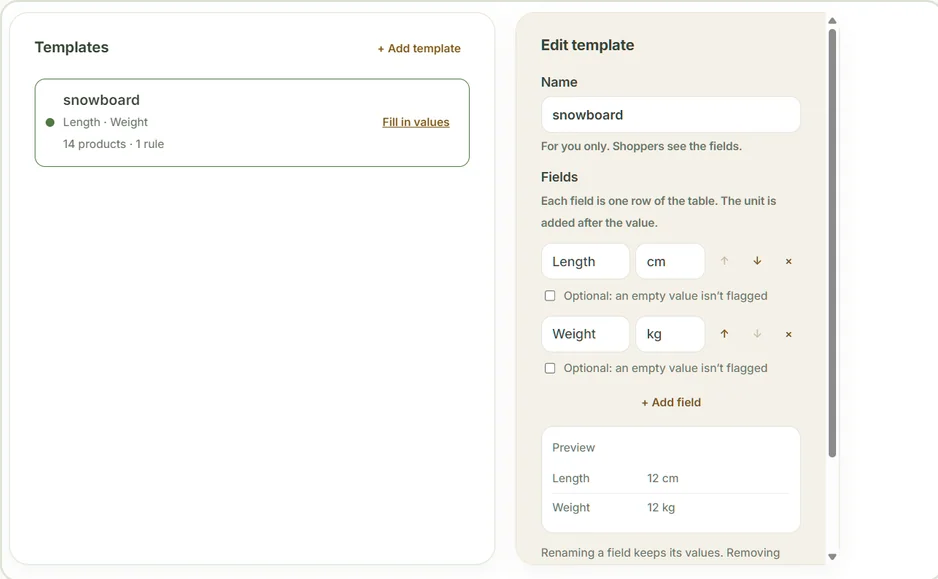The width and height of the screenshot is (938, 579).
Task: Click the '12 cm' preview value
Action: (x=663, y=478)
